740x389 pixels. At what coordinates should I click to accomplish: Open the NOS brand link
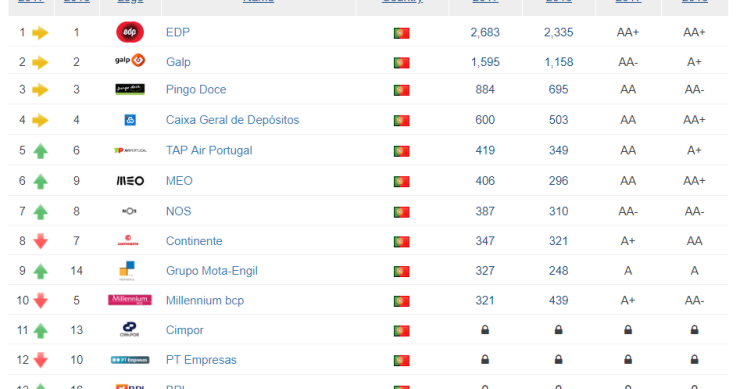178,211
